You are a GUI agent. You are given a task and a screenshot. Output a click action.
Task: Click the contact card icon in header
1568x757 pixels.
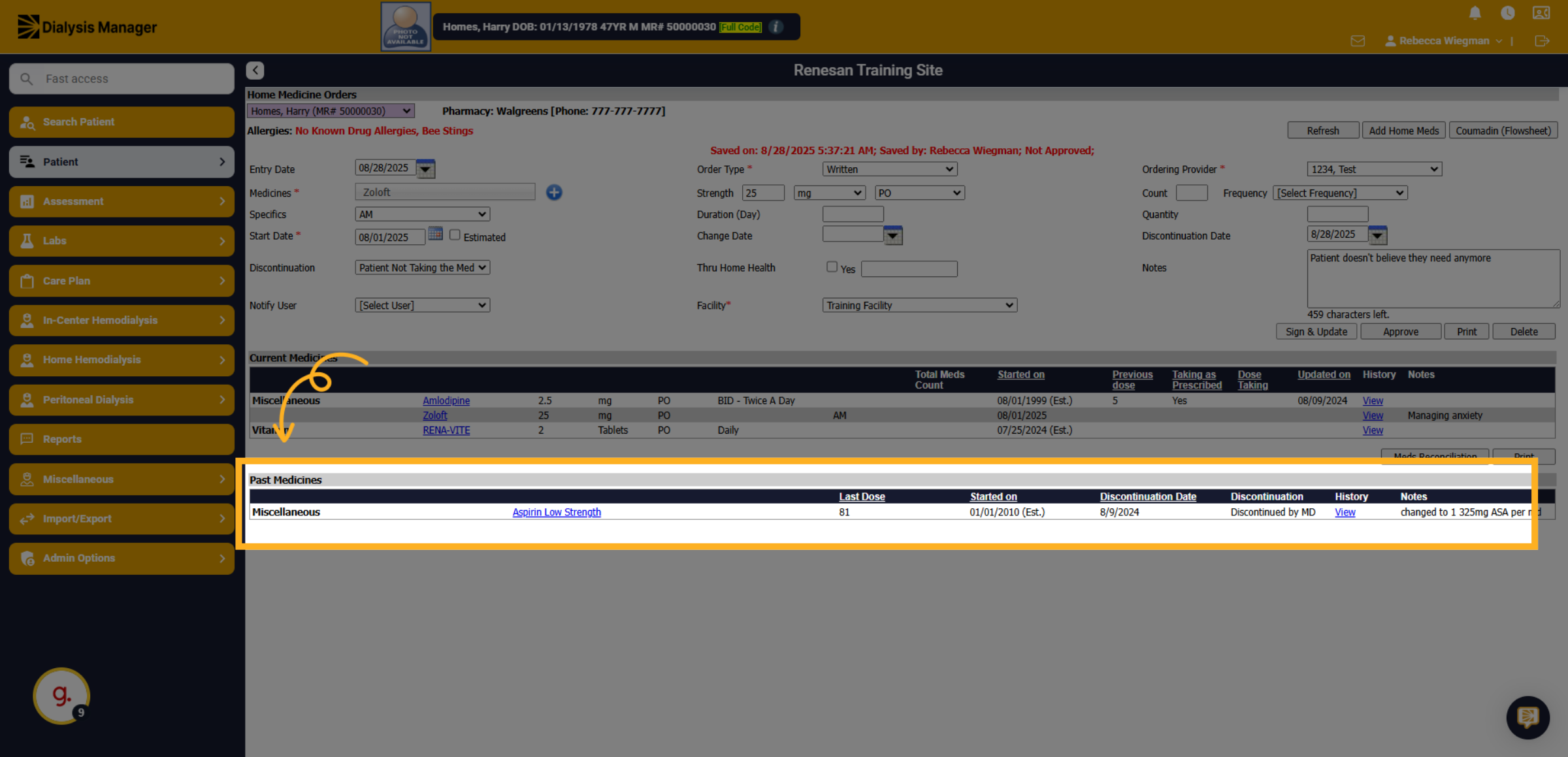click(1541, 13)
